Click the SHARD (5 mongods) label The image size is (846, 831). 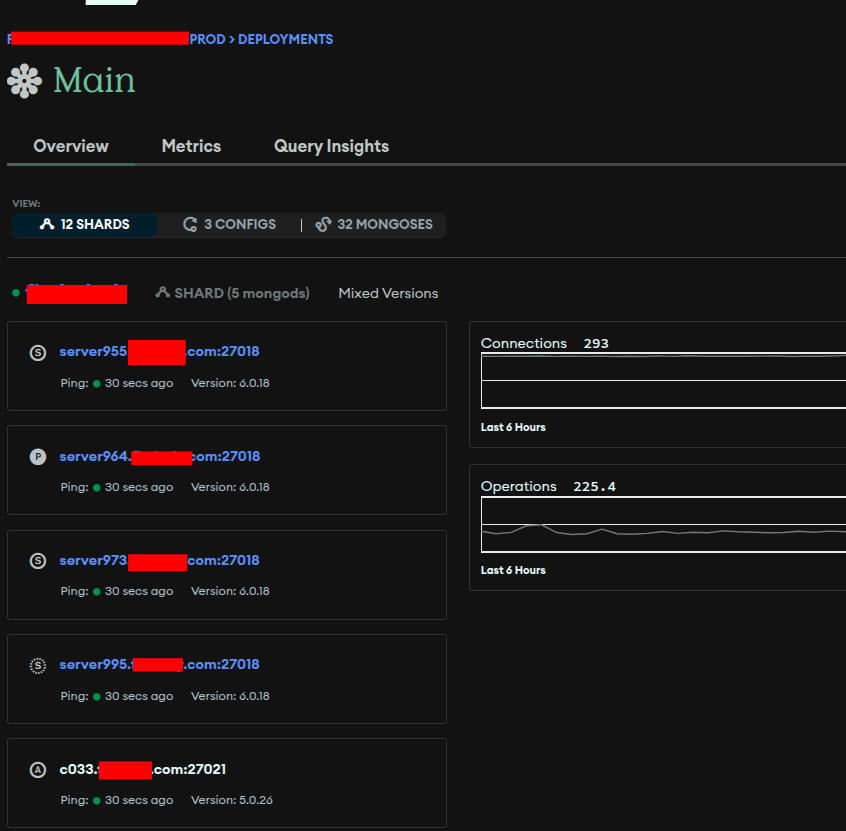242,293
